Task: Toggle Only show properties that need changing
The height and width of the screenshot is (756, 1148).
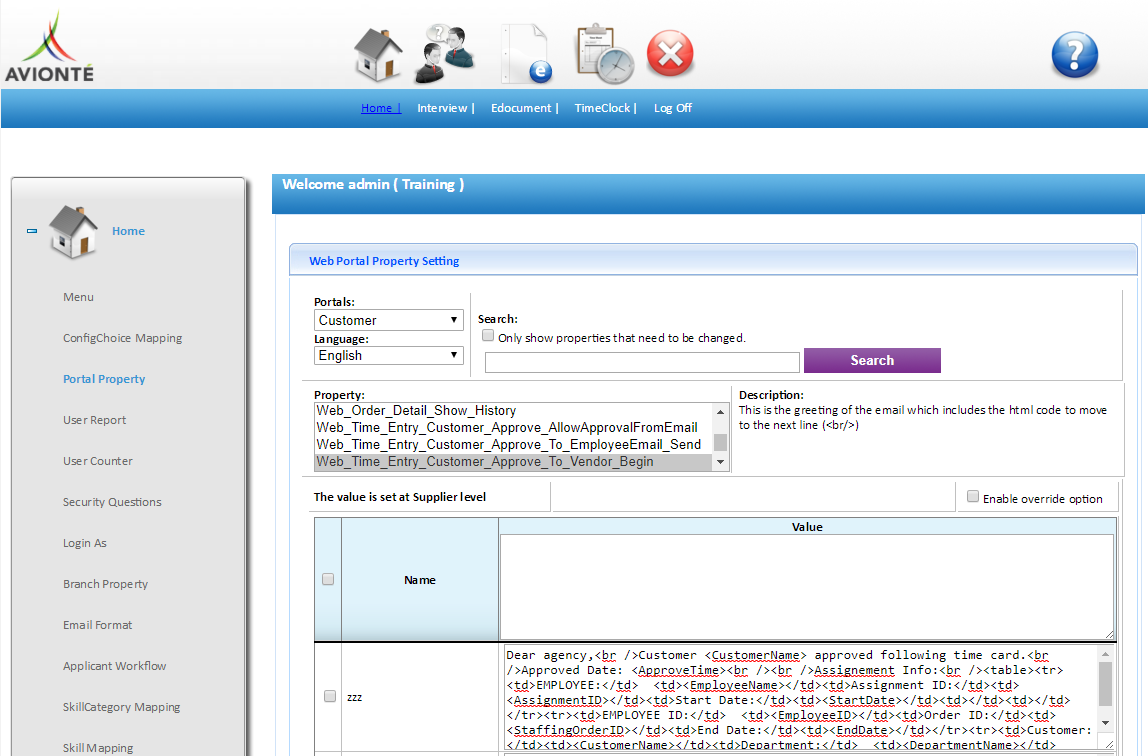Action: point(488,336)
